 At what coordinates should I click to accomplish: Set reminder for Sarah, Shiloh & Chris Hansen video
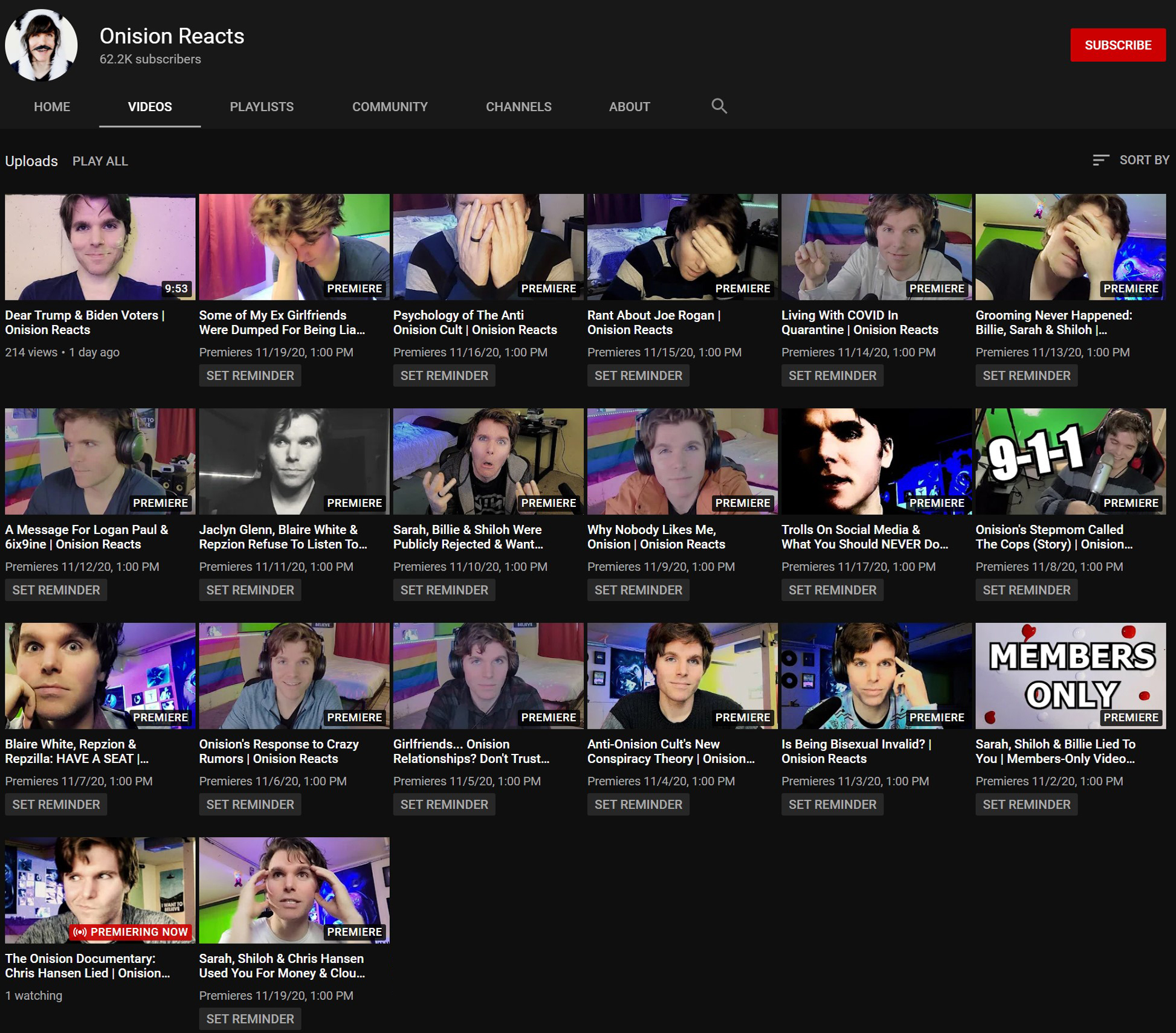point(250,1019)
